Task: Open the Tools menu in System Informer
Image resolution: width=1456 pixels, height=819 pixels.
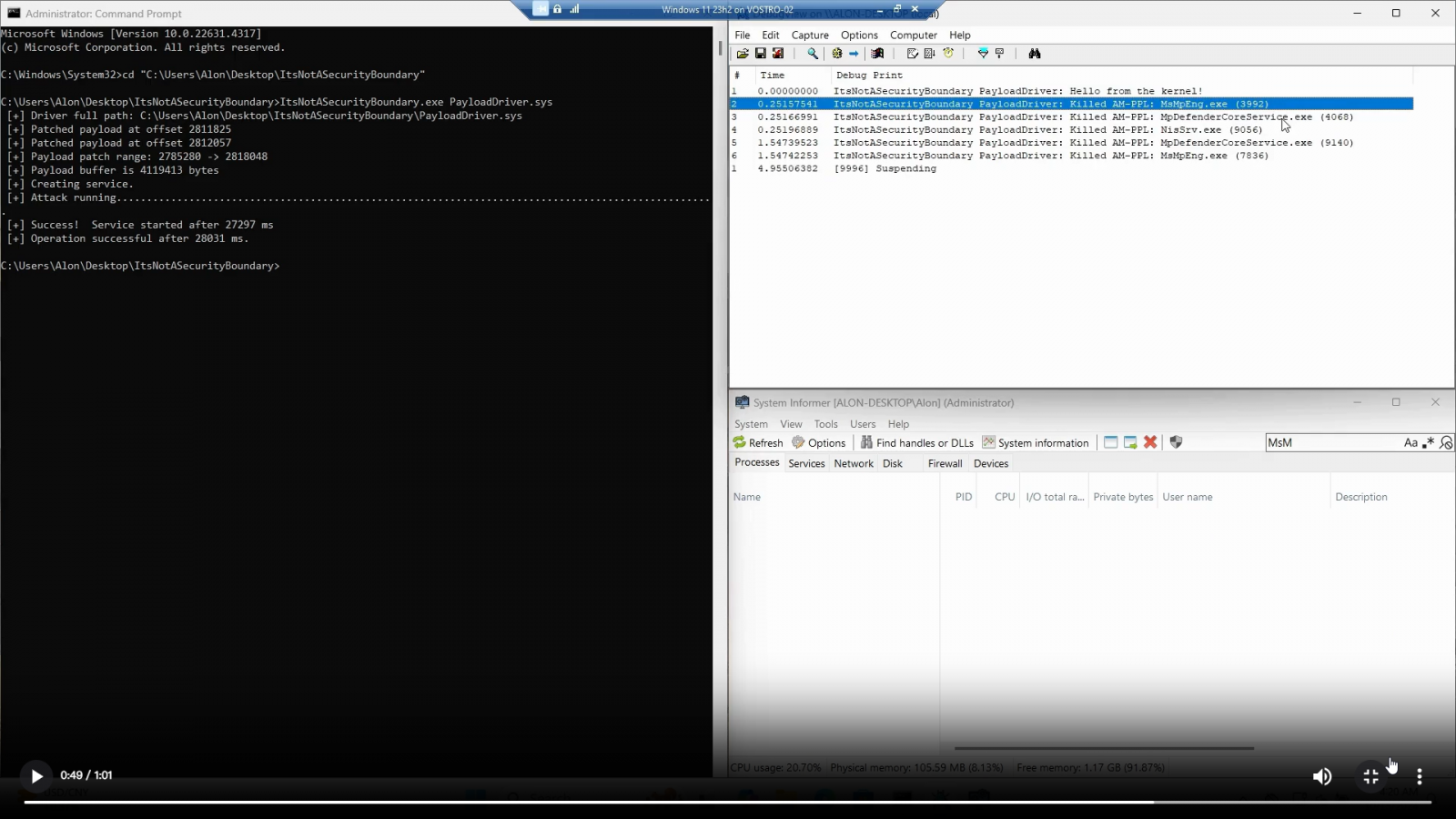Action: click(x=825, y=424)
